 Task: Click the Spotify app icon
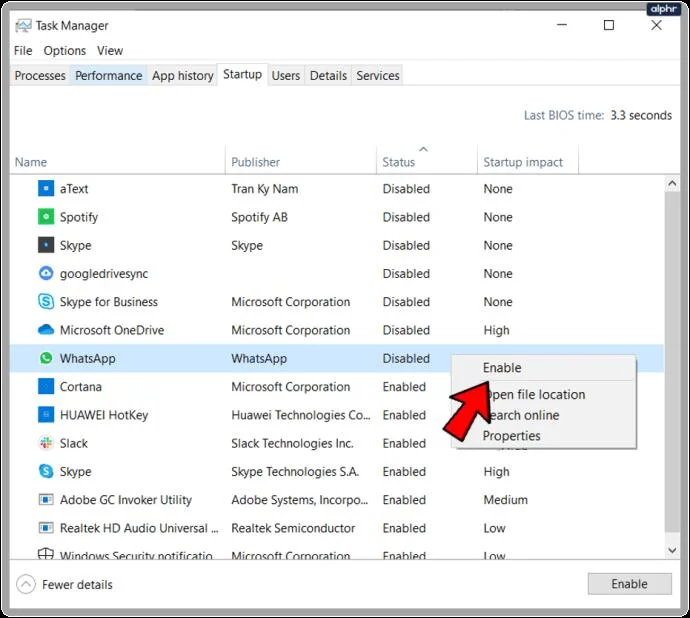click(x=46, y=217)
